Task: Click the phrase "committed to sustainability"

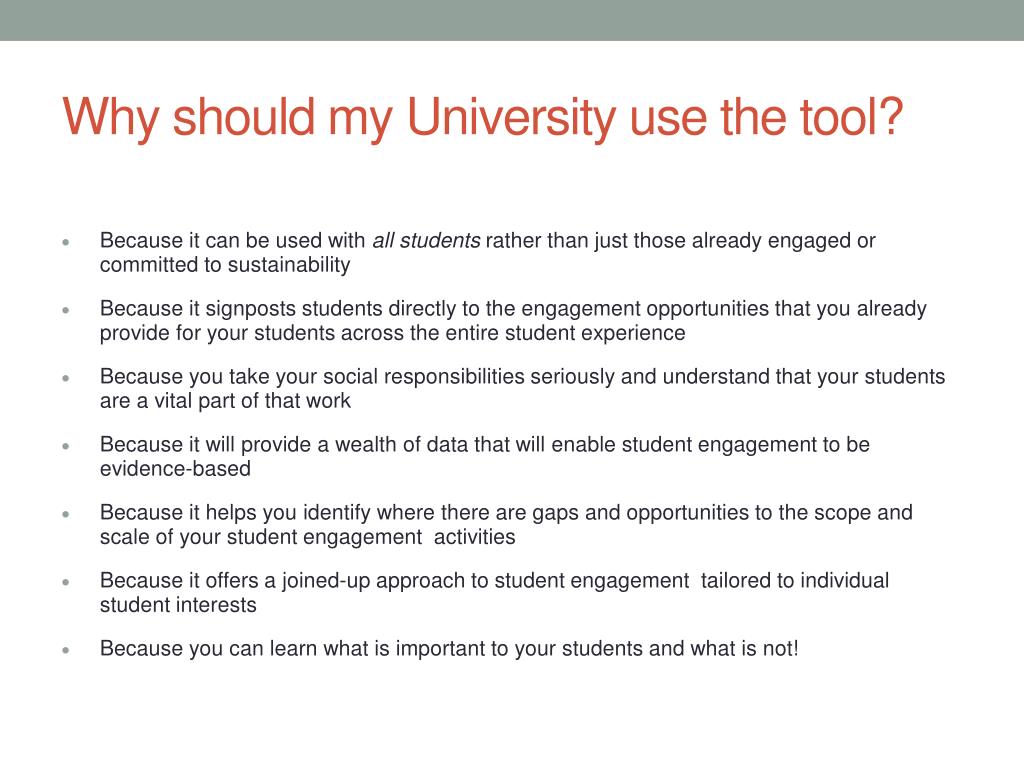Action: 225,264
